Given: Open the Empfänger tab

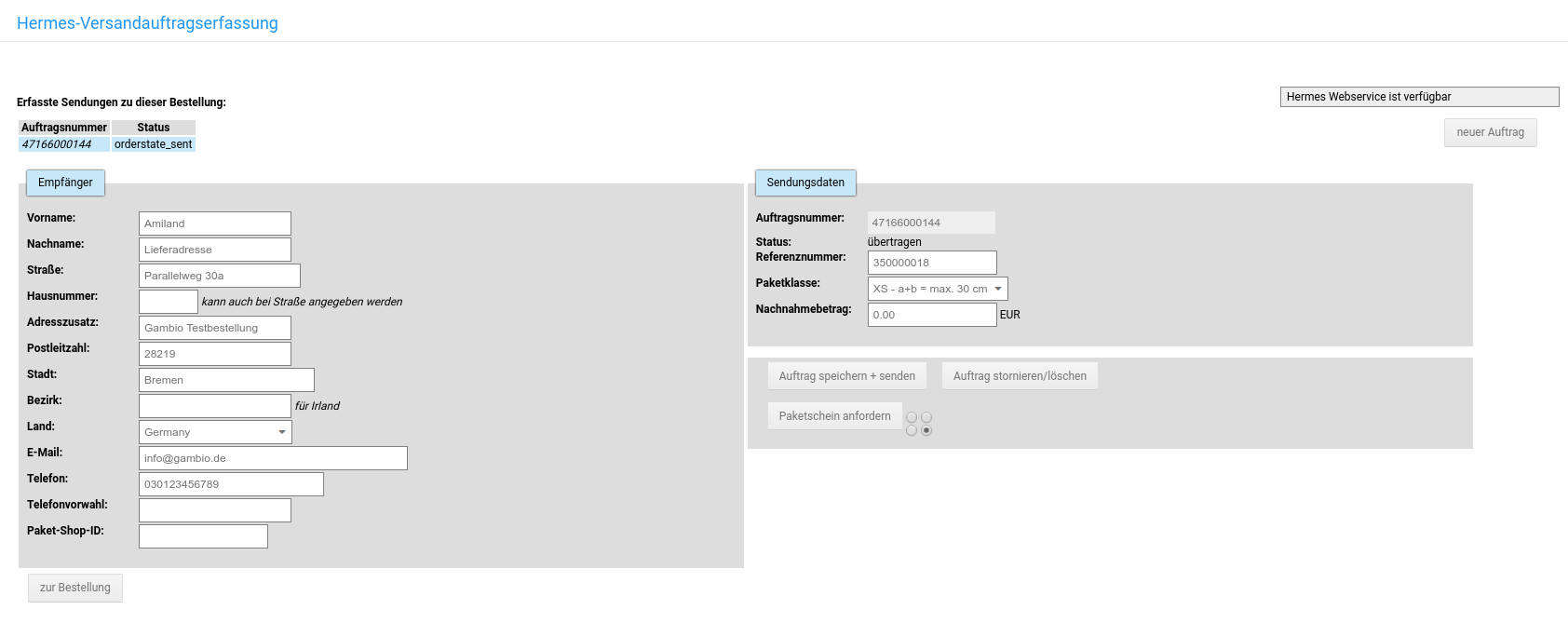Looking at the screenshot, I should pyautogui.click(x=65, y=183).
